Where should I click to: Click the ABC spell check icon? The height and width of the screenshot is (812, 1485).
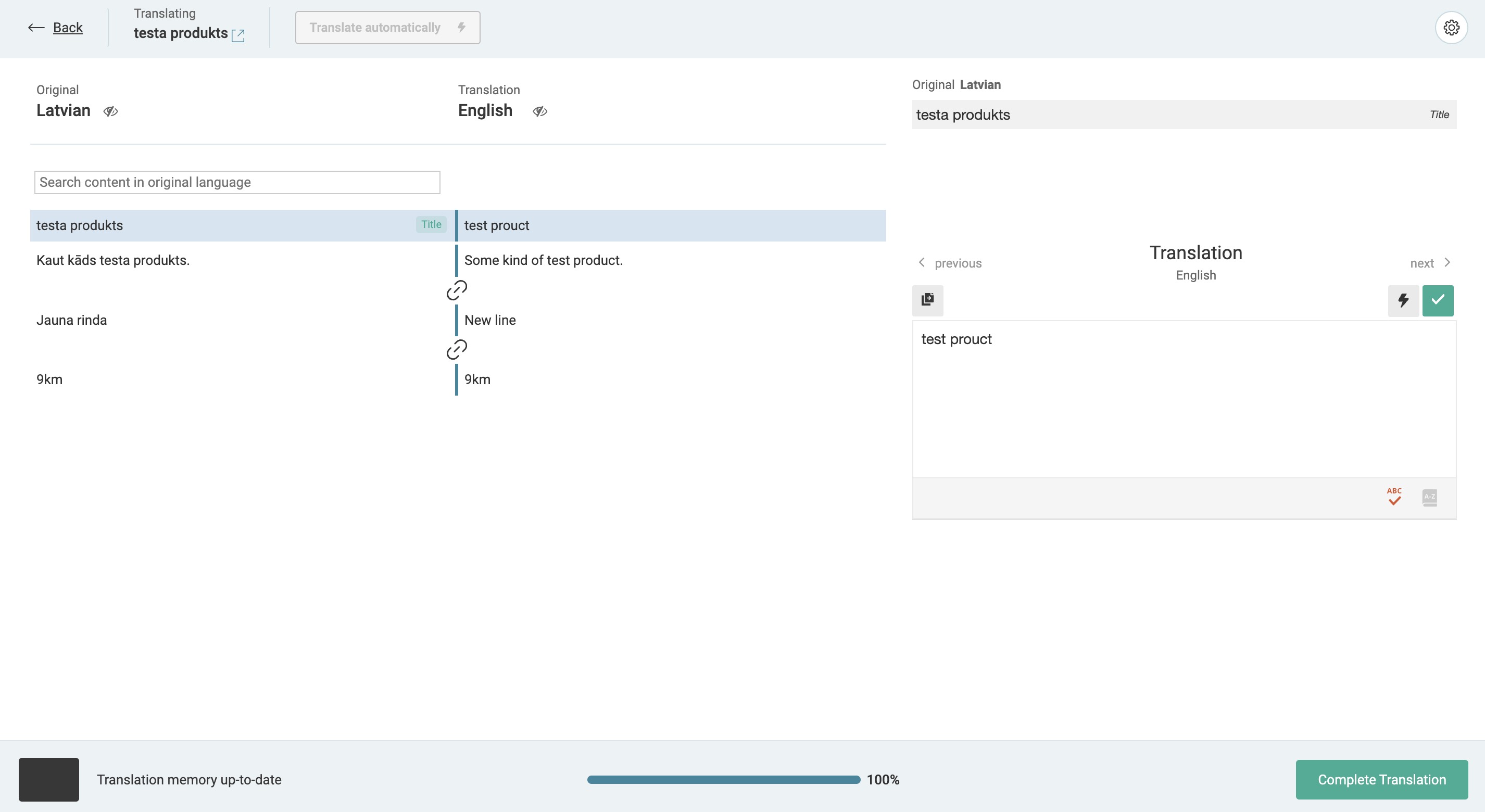(x=1394, y=497)
